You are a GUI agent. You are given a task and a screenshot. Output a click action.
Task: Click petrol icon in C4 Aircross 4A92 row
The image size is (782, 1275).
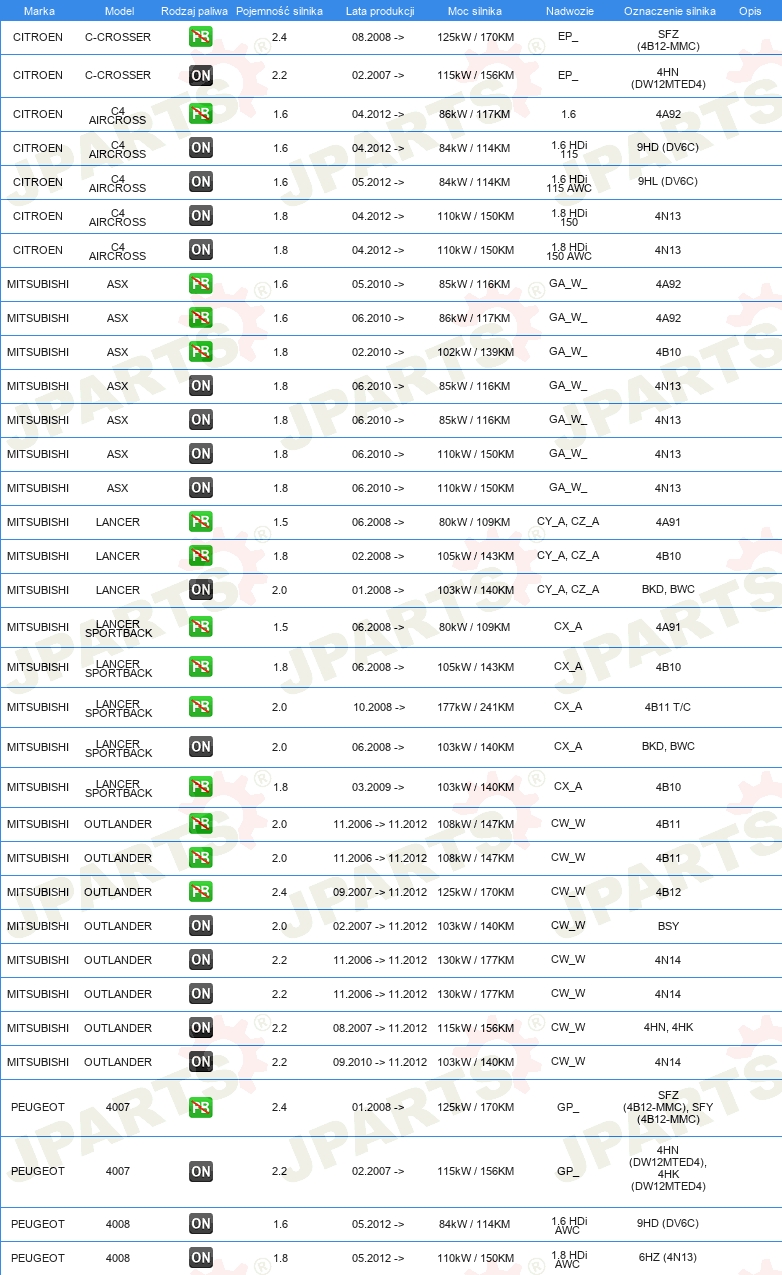[x=201, y=114]
